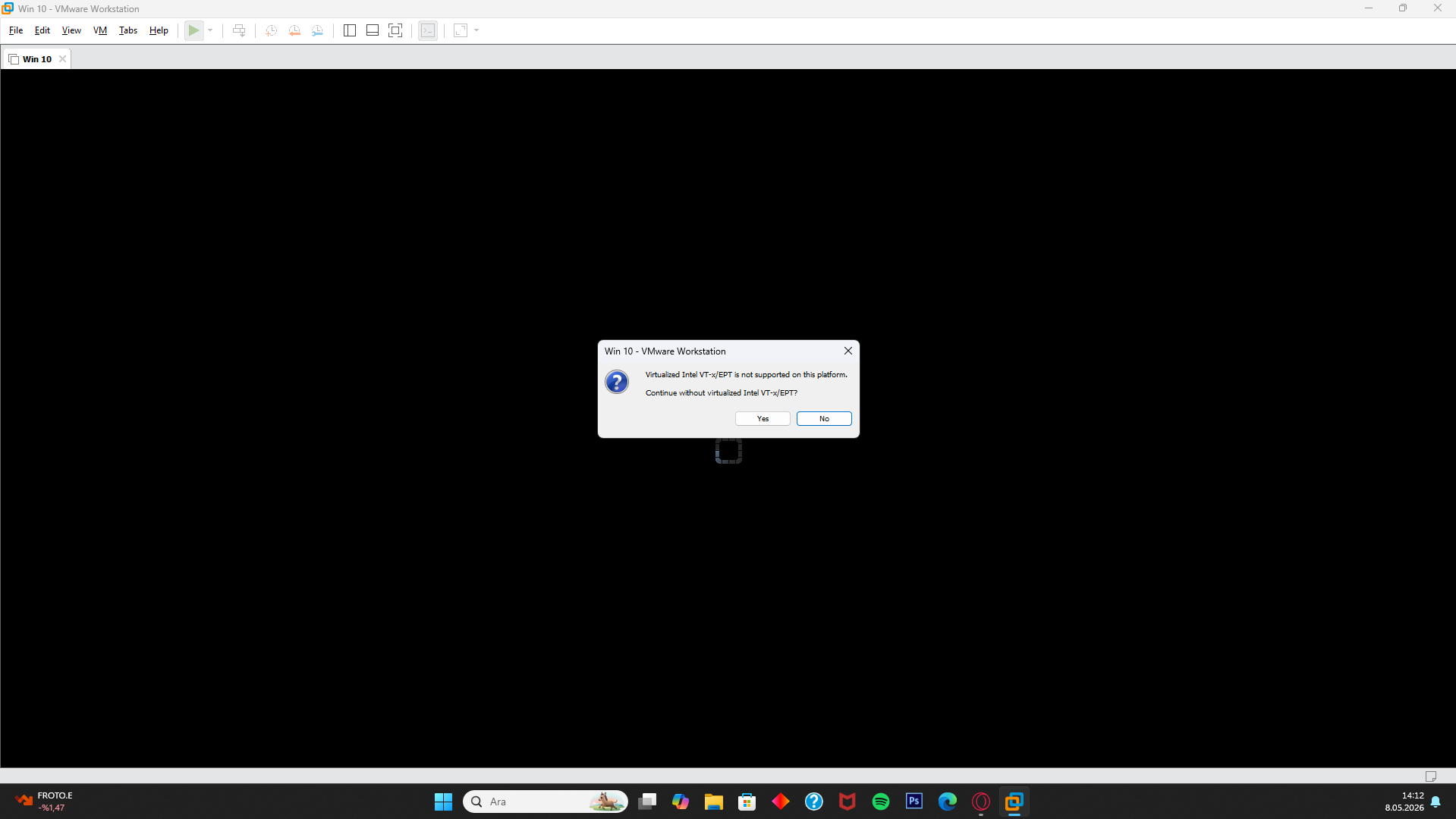Click the VMware Workstation taskbar icon

click(1014, 802)
